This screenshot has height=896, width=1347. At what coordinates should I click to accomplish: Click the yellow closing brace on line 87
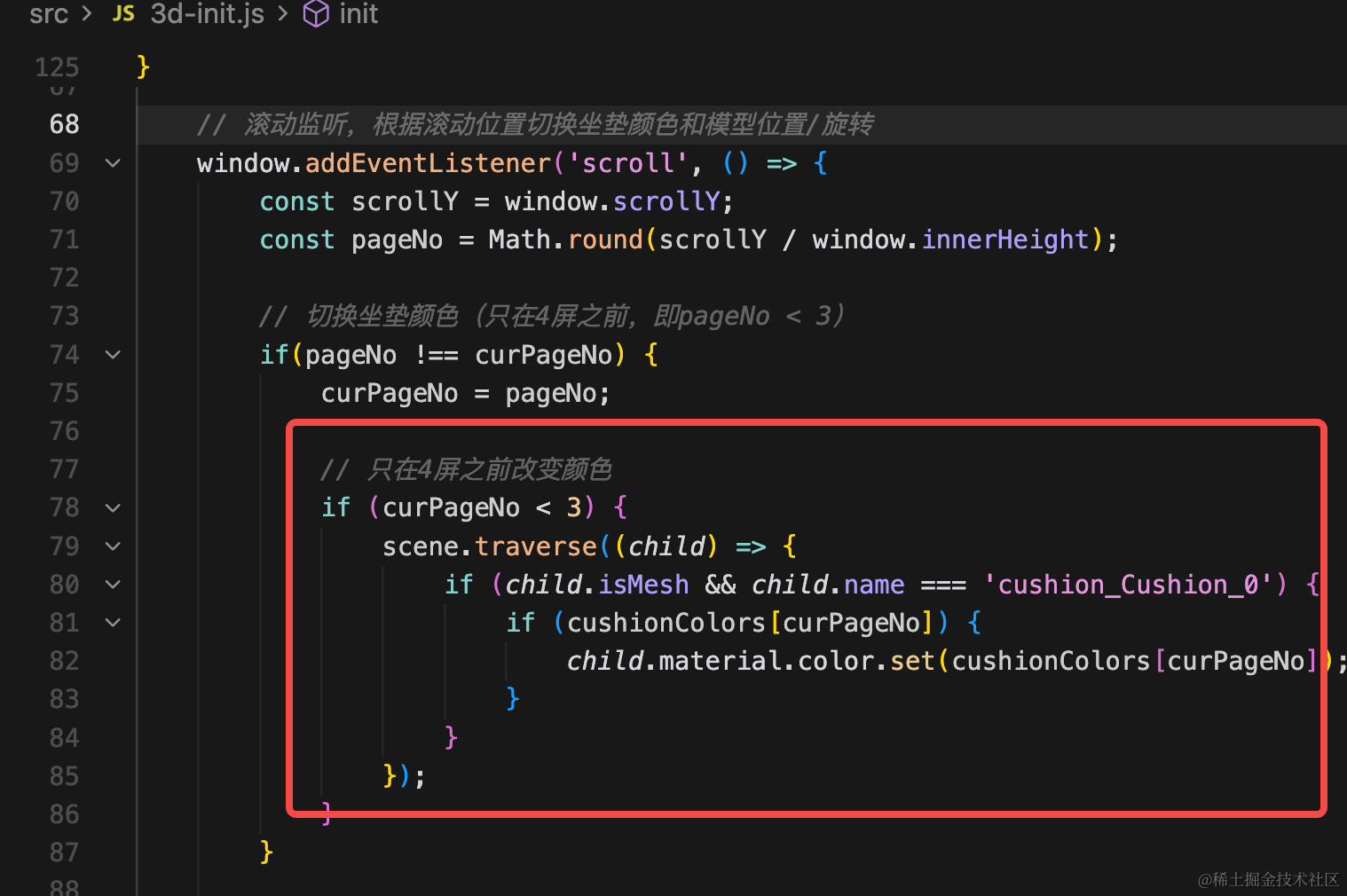tap(266, 853)
